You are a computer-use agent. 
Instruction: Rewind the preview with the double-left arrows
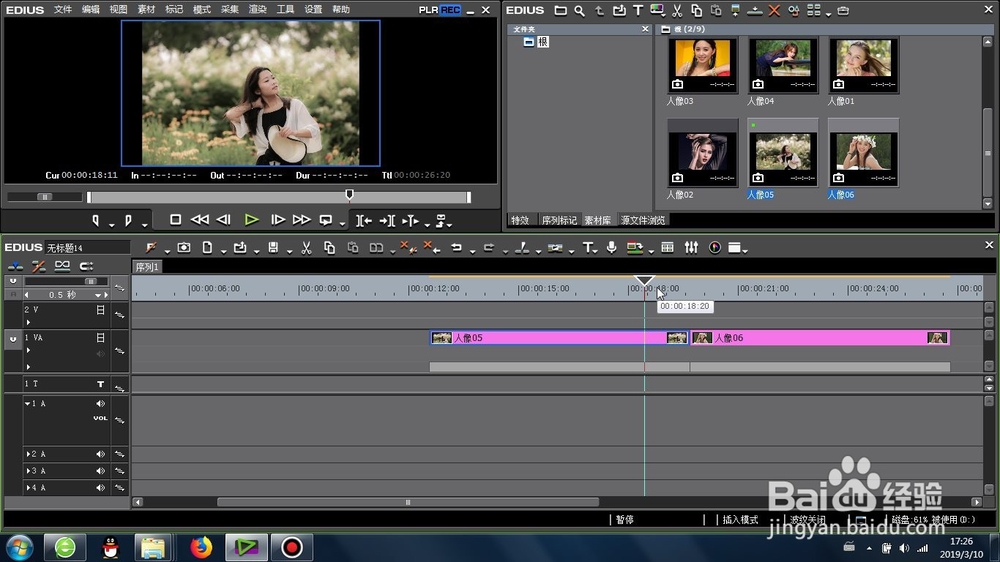200,220
